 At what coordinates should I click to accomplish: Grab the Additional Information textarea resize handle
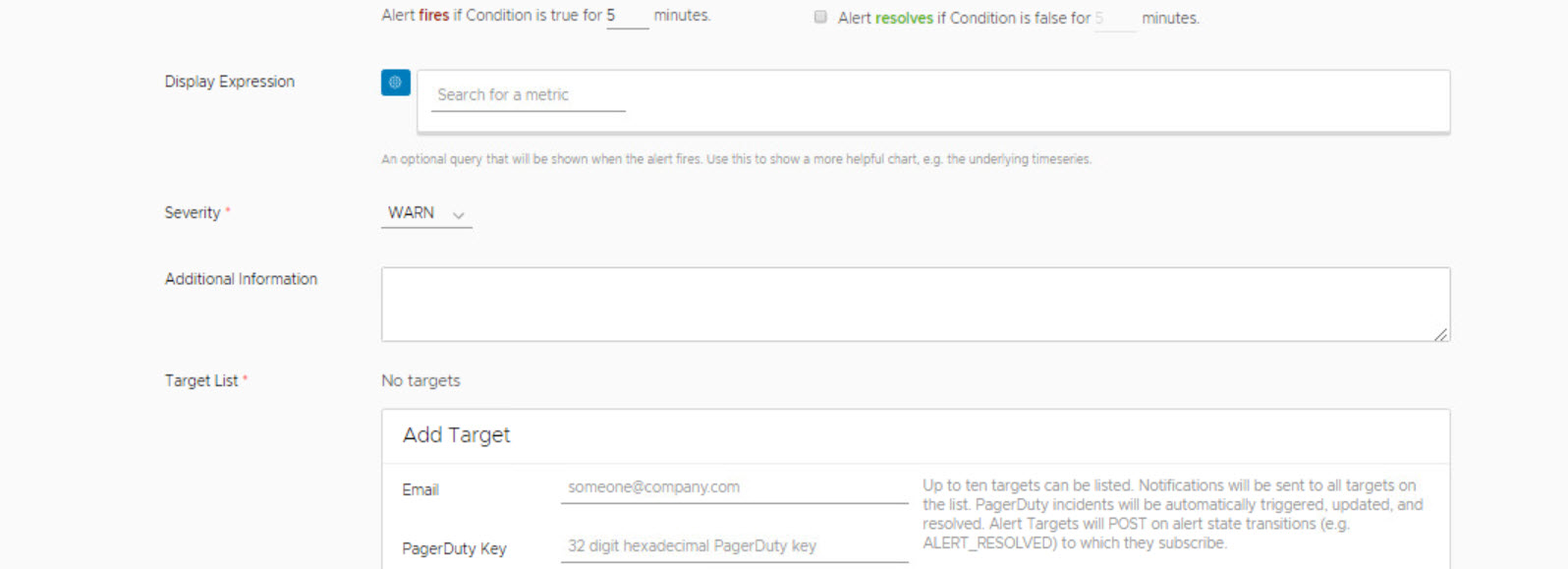[x=1440, y=334]
